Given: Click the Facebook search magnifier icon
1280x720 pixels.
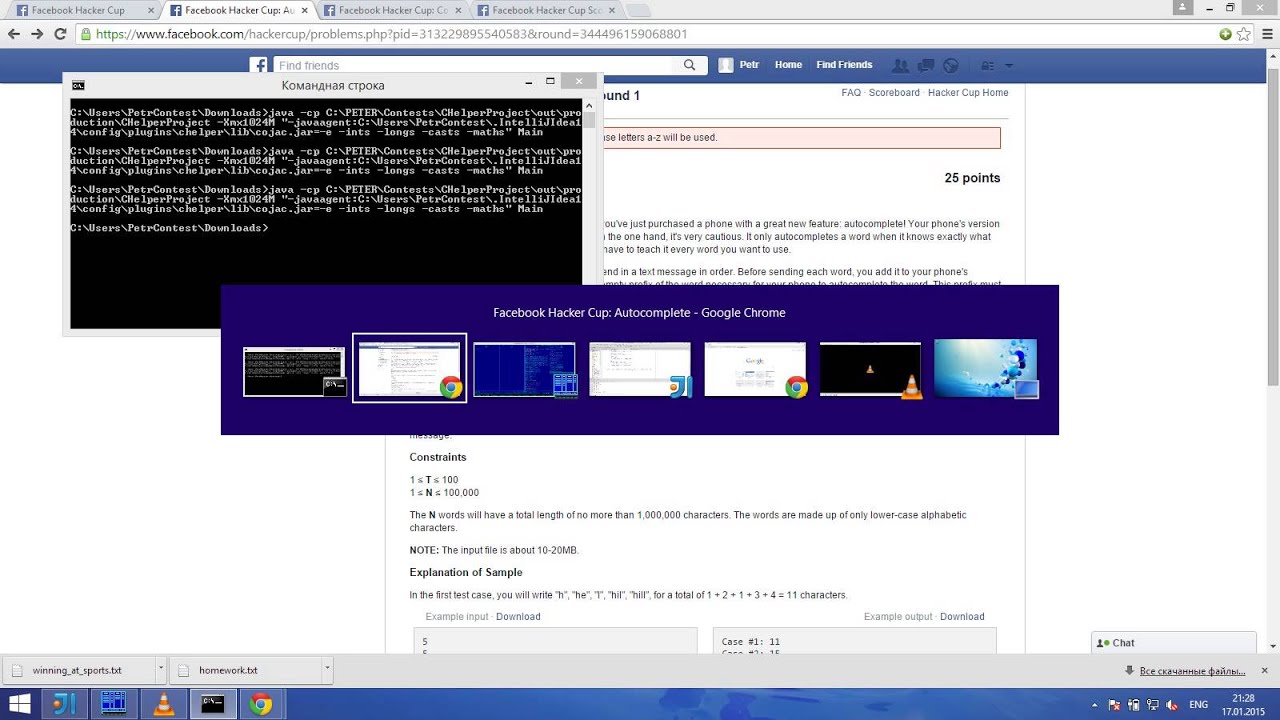Looking at the screenshot, I should click(689, 65).
